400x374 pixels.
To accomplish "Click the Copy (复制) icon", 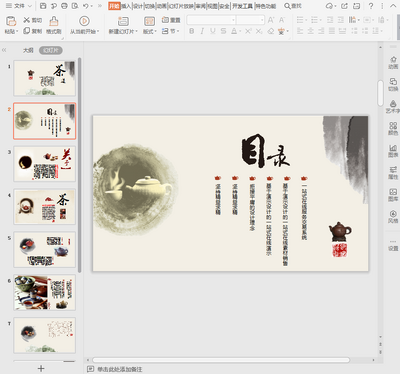I will 27,31.
